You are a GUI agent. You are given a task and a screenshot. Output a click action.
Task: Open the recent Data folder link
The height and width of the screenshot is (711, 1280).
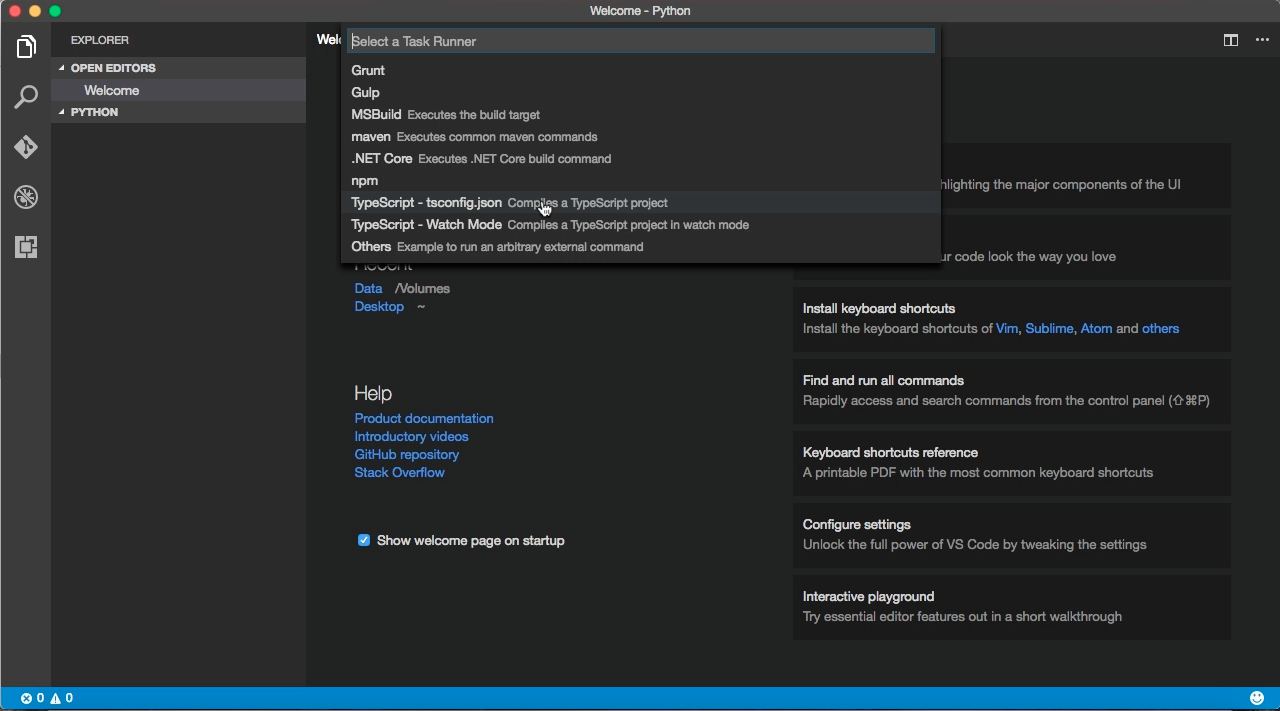click(368, 288)
